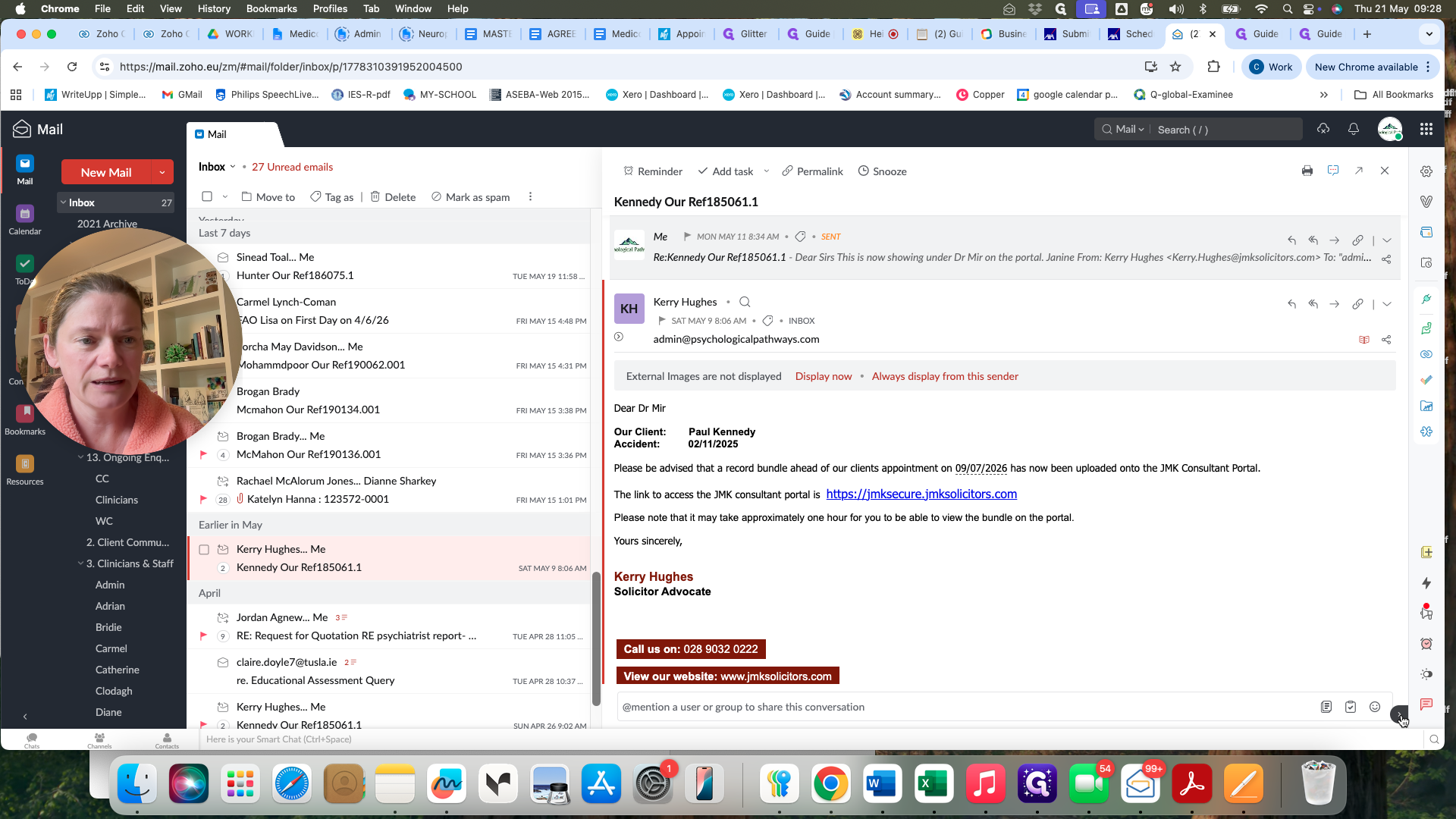The image size is (1456, 819).
Task: Compose with New Mail button
Action: [106, 172]
